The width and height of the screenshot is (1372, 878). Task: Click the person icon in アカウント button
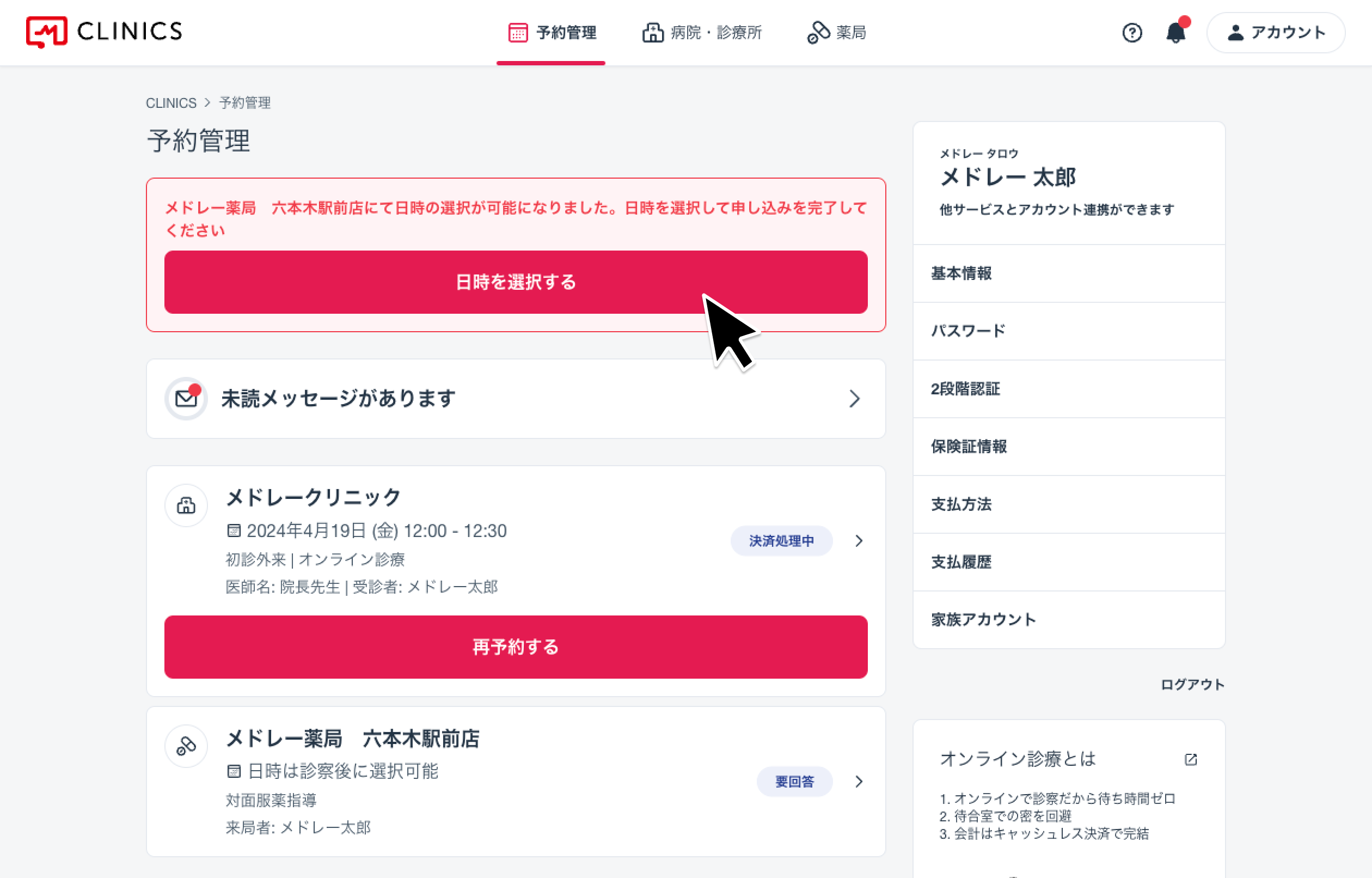click(x=1235, y=33)
